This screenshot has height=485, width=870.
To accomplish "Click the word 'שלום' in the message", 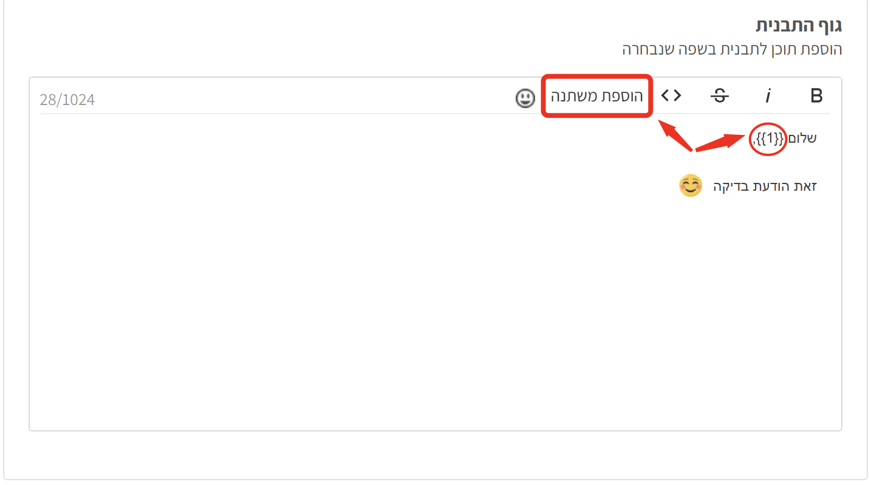I will 802,138.
